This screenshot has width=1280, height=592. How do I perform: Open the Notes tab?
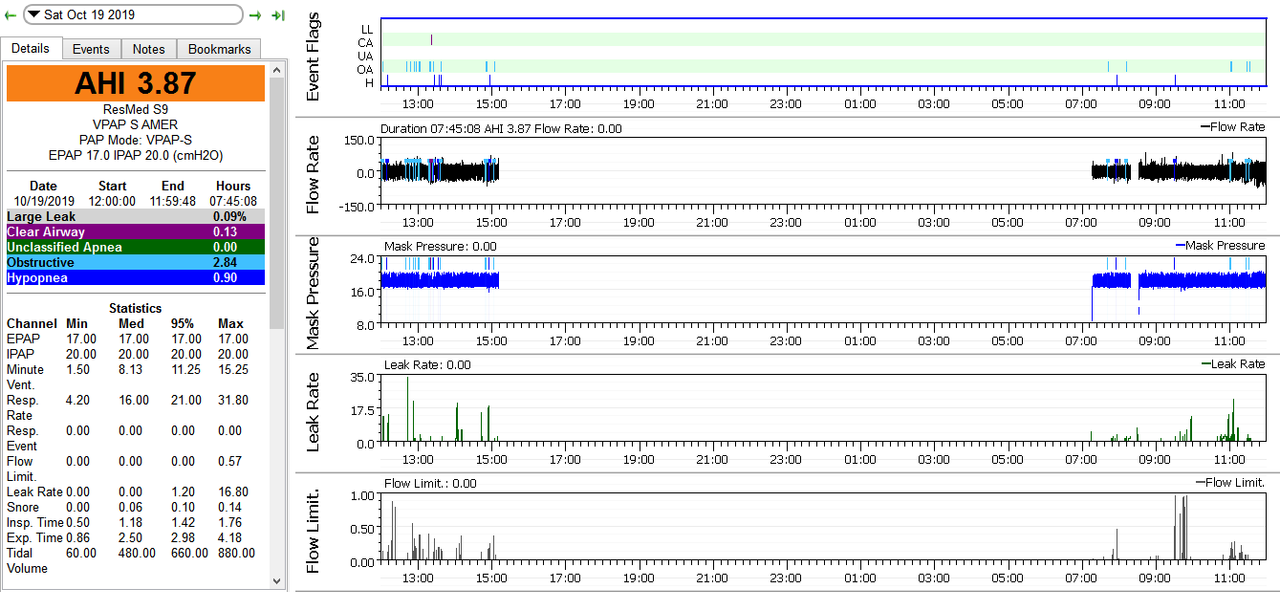coord(149,49)
